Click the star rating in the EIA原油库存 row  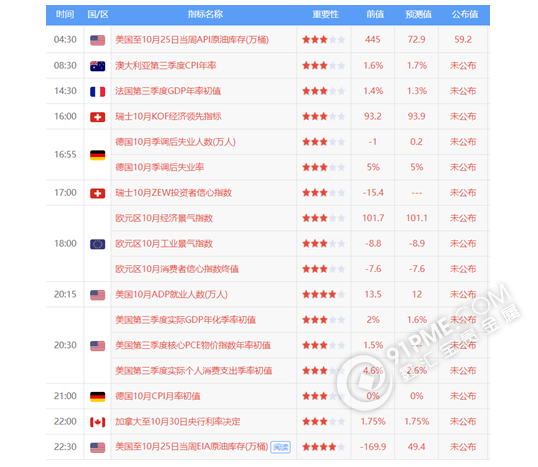pos(323,447)
